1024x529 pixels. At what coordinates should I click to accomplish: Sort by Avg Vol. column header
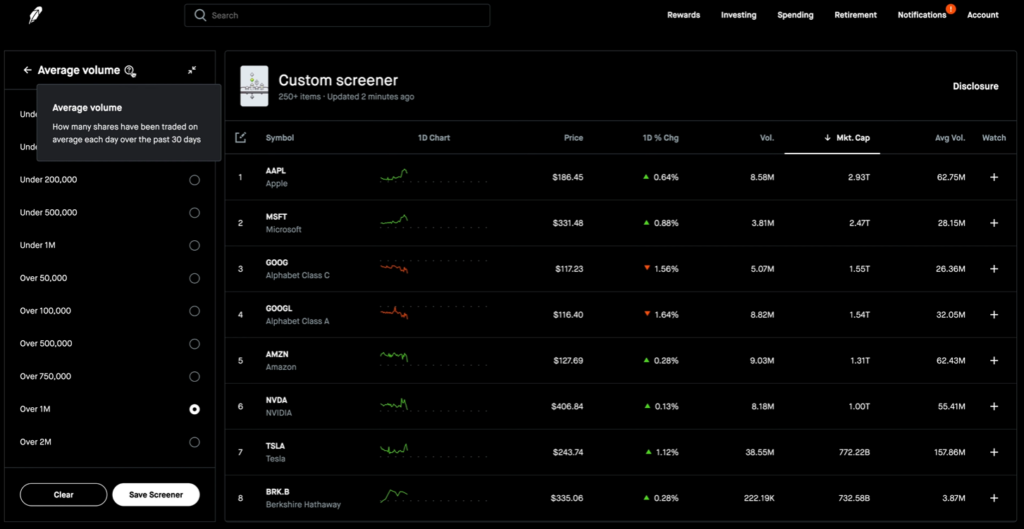tap(950, 138)
